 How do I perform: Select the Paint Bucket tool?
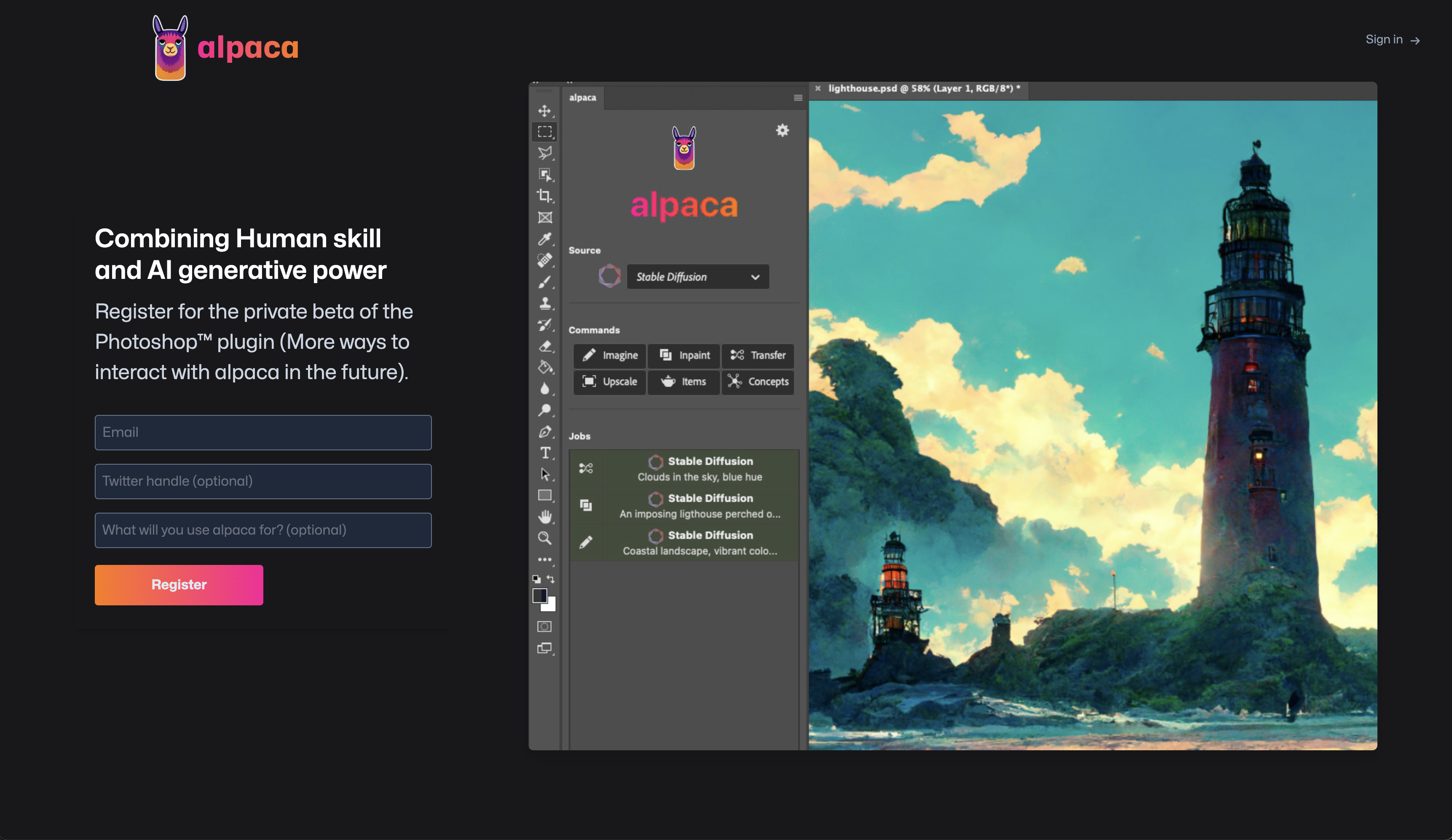544,367
